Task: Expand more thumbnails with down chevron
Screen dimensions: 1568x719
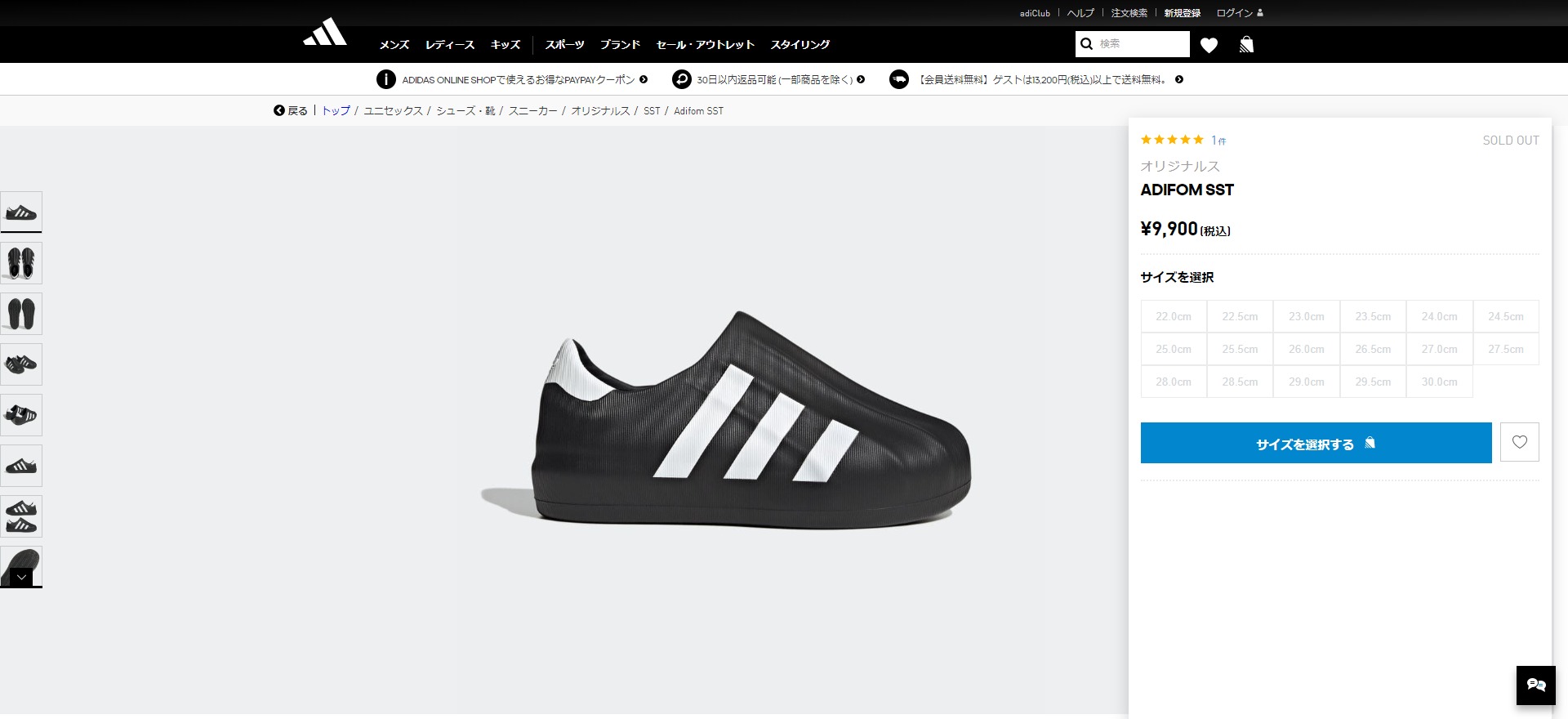Action: coord(22,577)
